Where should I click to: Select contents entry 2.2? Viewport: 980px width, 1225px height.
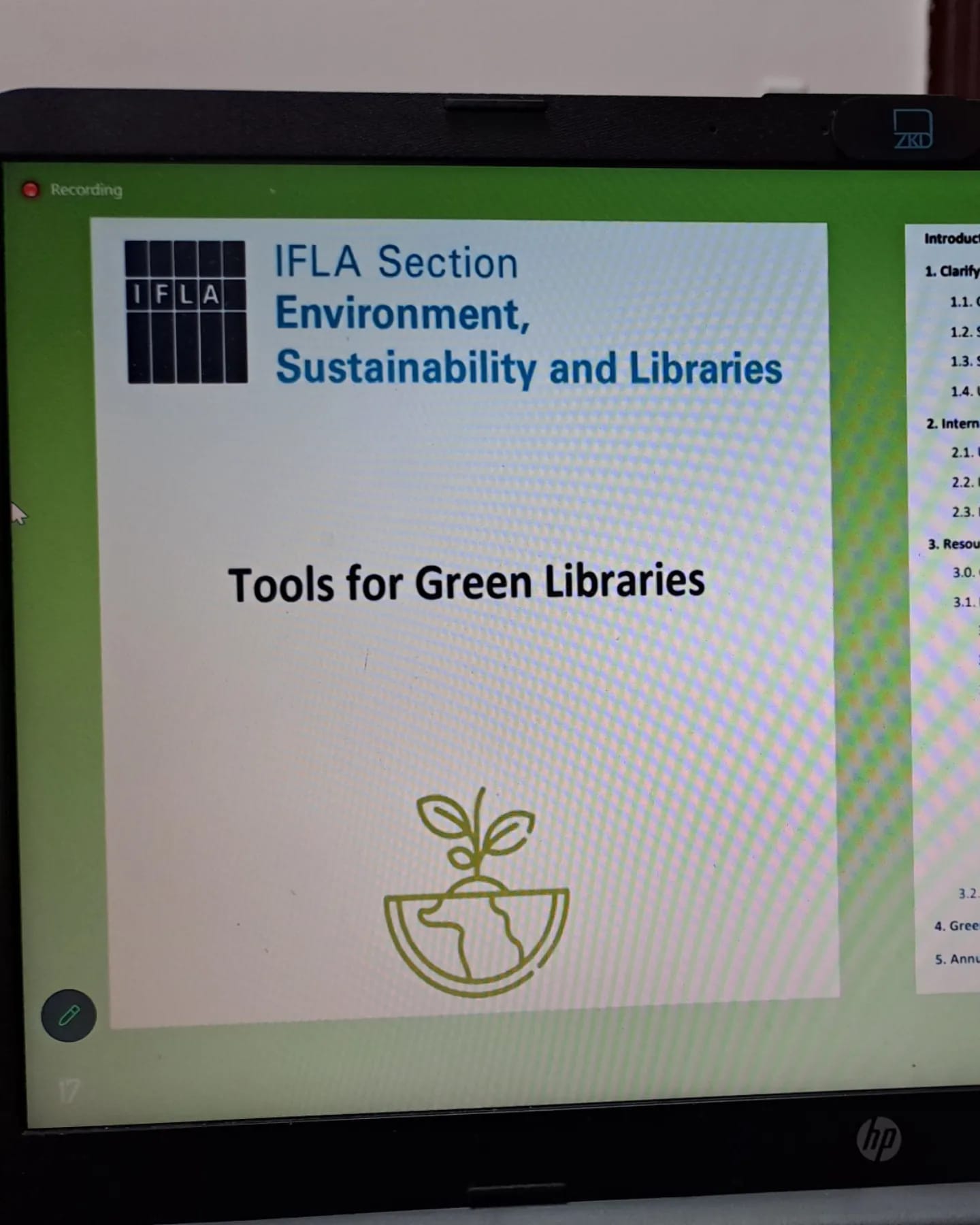964,483
